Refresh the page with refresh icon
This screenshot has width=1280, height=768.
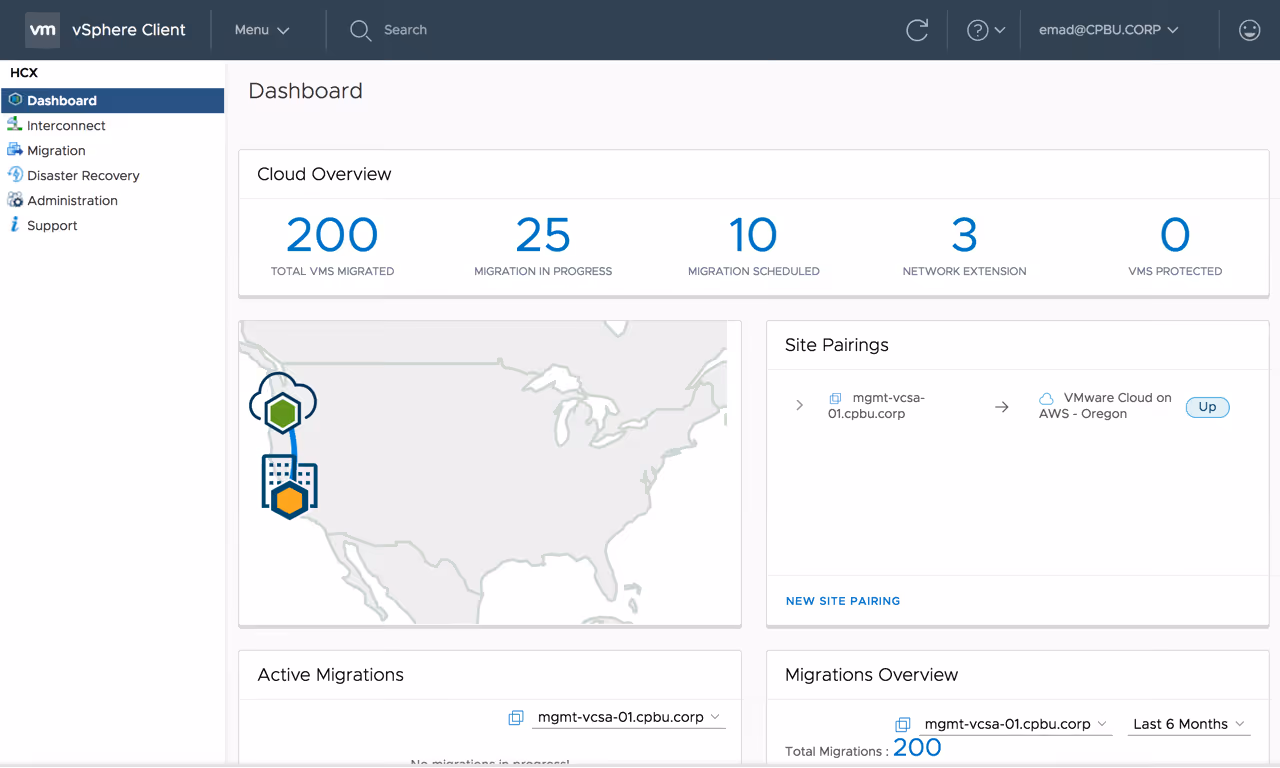[x=917, y=30]
